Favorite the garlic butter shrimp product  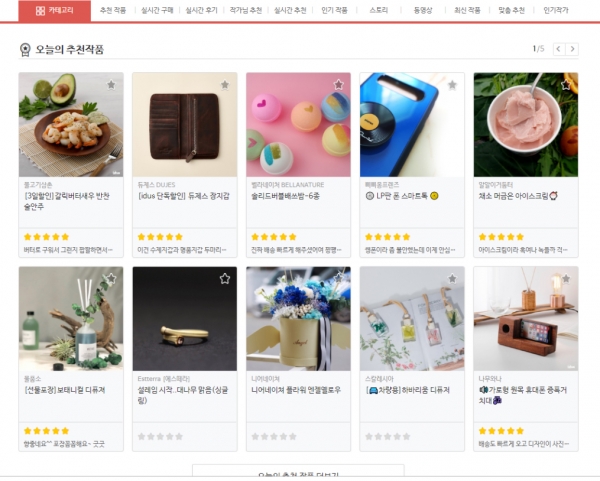coord(111,84)
